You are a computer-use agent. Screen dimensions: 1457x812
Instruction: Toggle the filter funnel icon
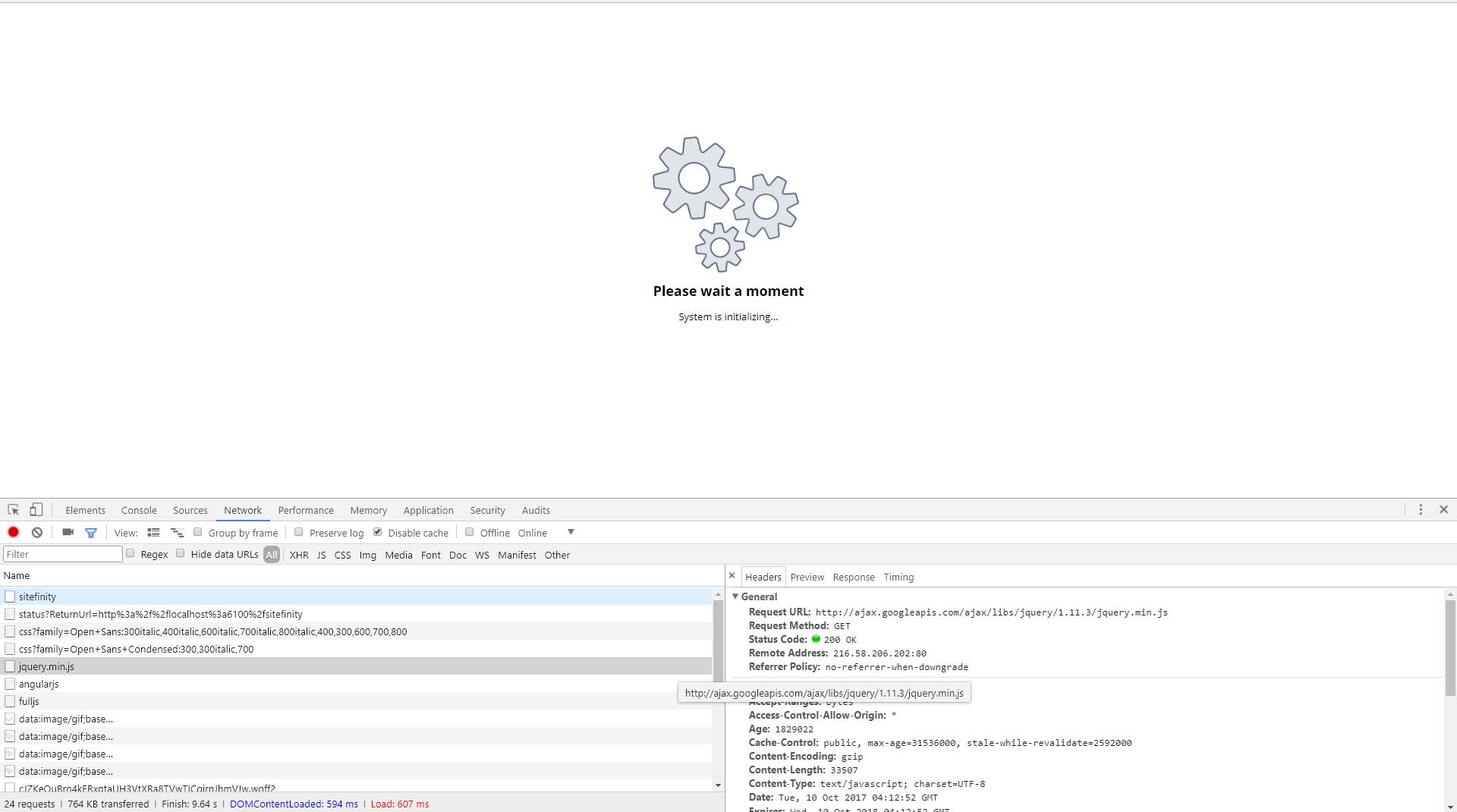click(91, 533)
